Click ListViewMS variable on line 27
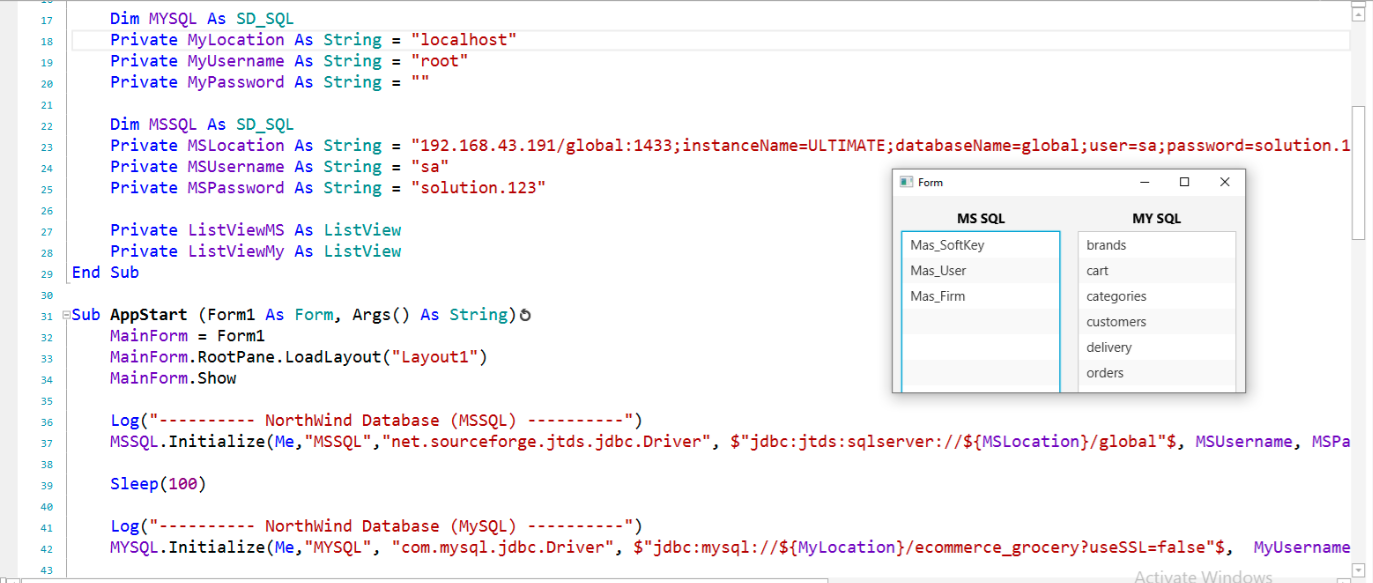This screenshot has width=1373, height=583. (236, 231)
